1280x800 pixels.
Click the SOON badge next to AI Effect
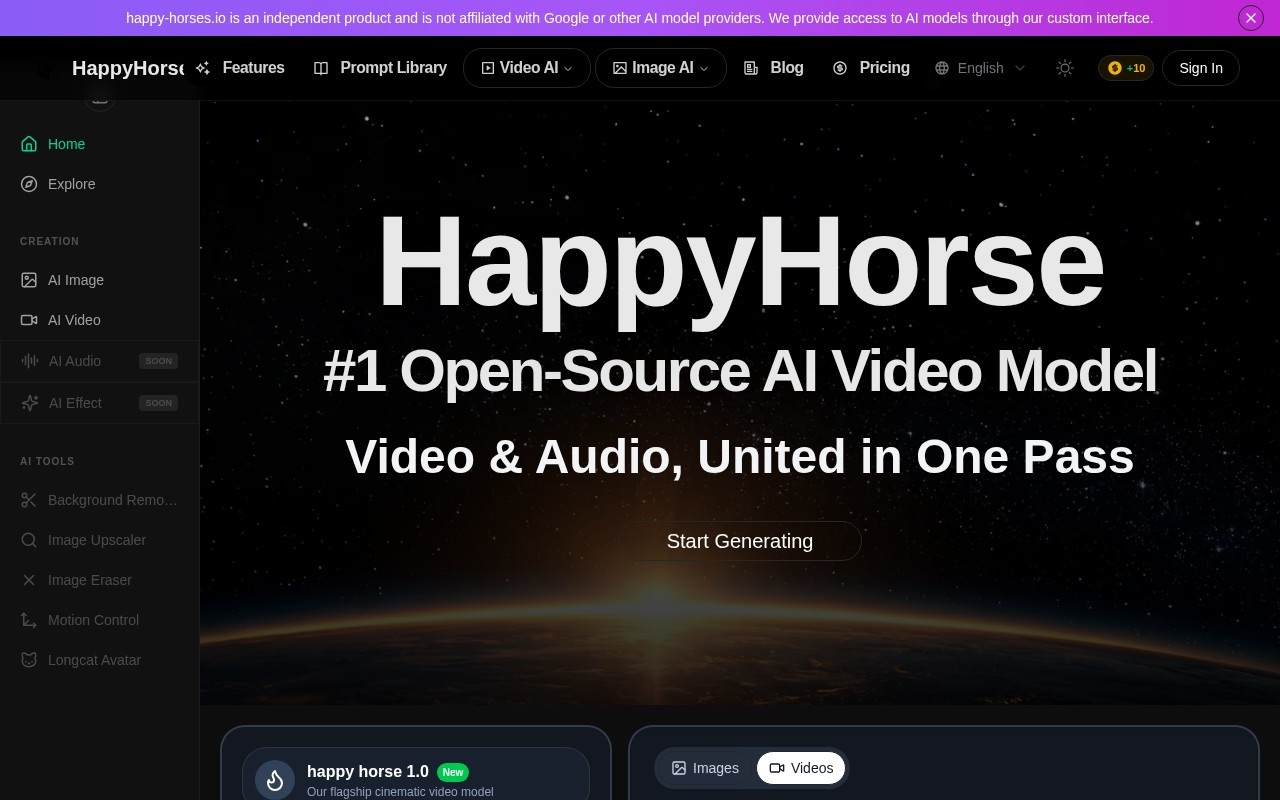coord(159,403)
